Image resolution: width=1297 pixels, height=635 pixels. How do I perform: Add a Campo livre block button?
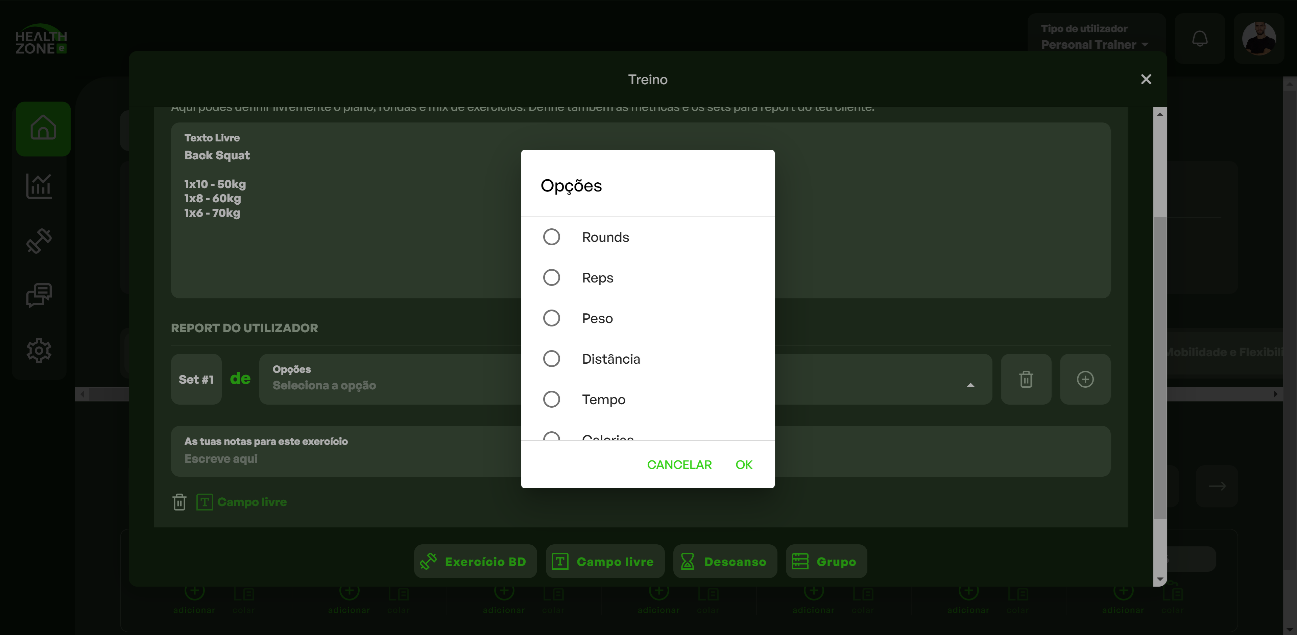click(x=605, y=562)
